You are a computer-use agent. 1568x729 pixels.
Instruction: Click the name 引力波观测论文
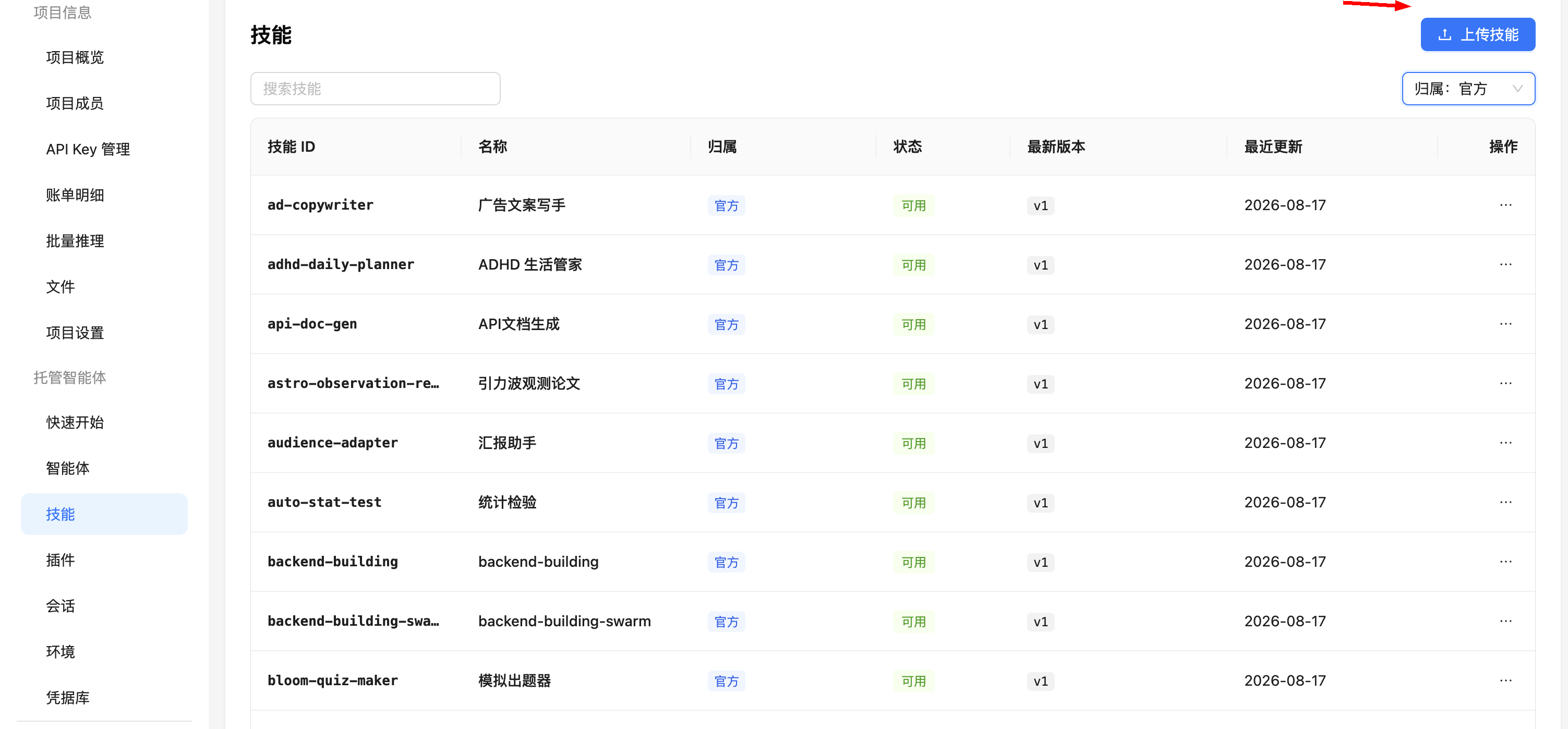529,383
